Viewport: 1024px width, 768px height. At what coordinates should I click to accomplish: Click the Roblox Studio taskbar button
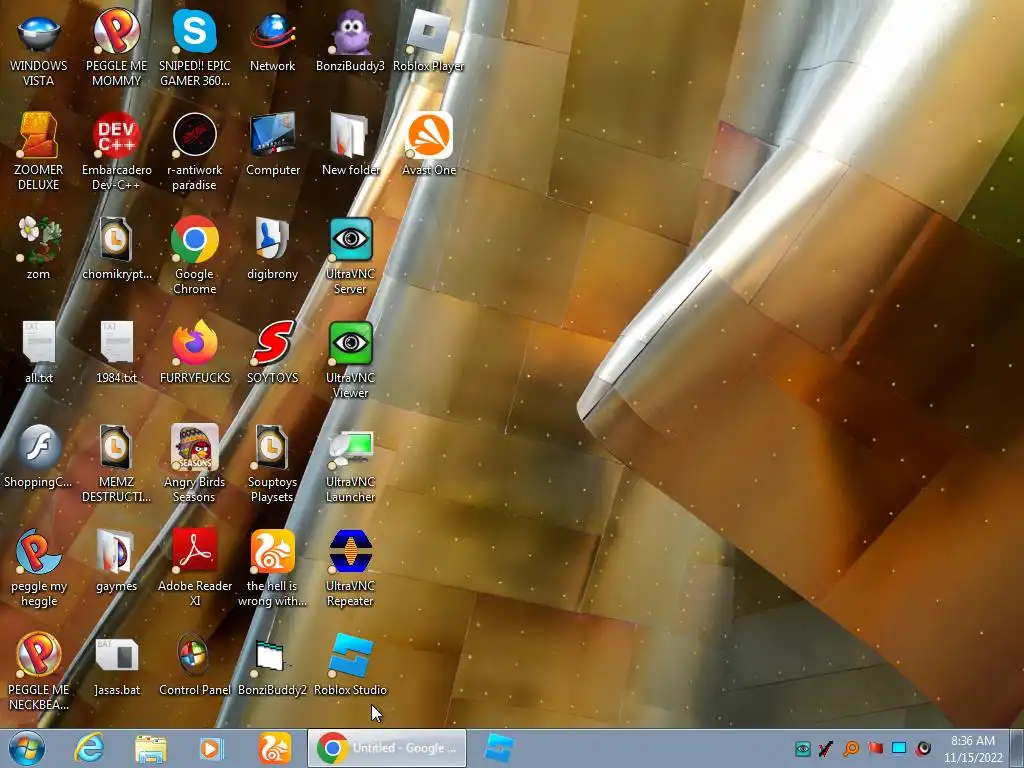point(499,748)
